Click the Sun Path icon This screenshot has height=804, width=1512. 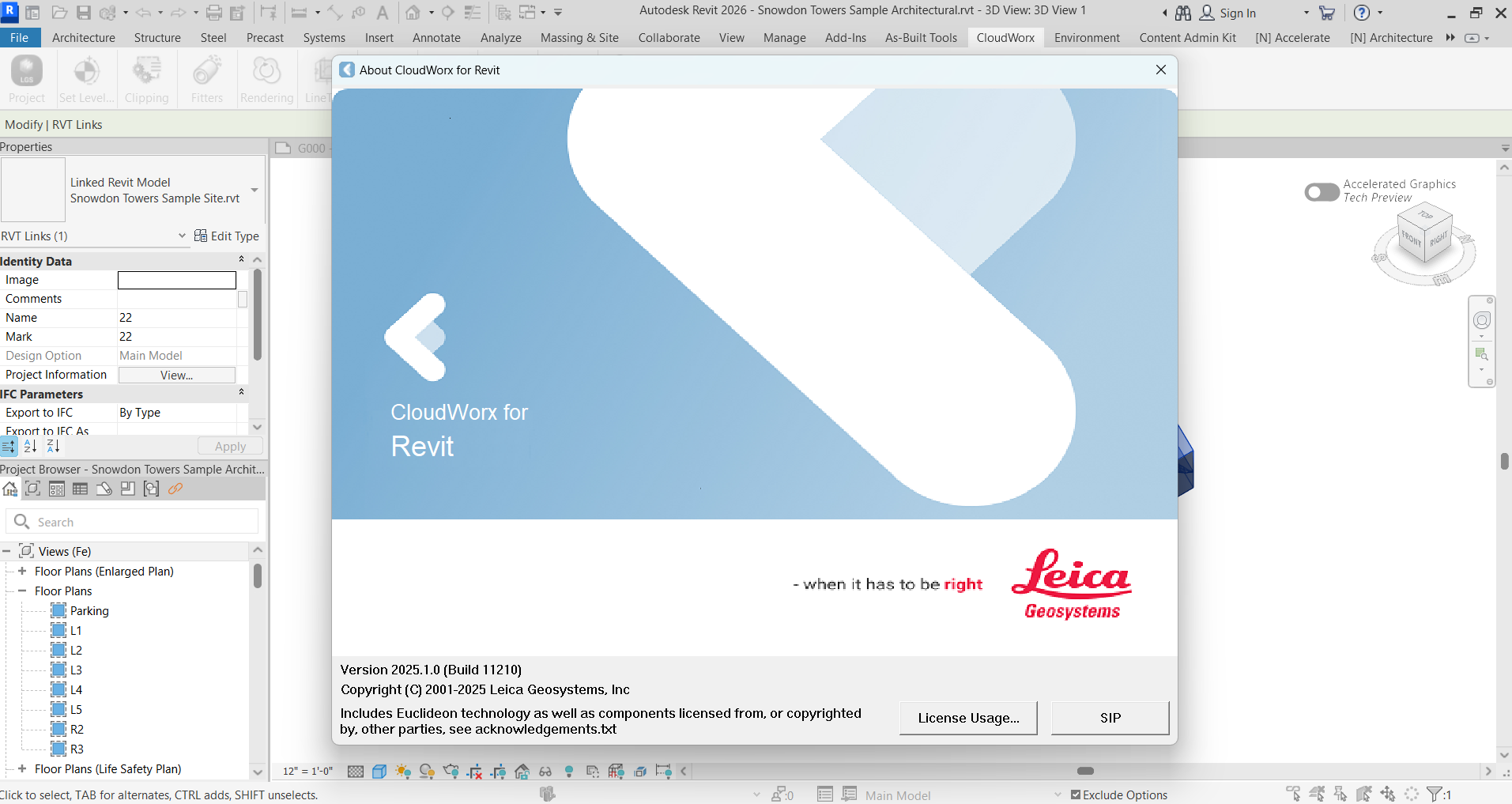404,771
